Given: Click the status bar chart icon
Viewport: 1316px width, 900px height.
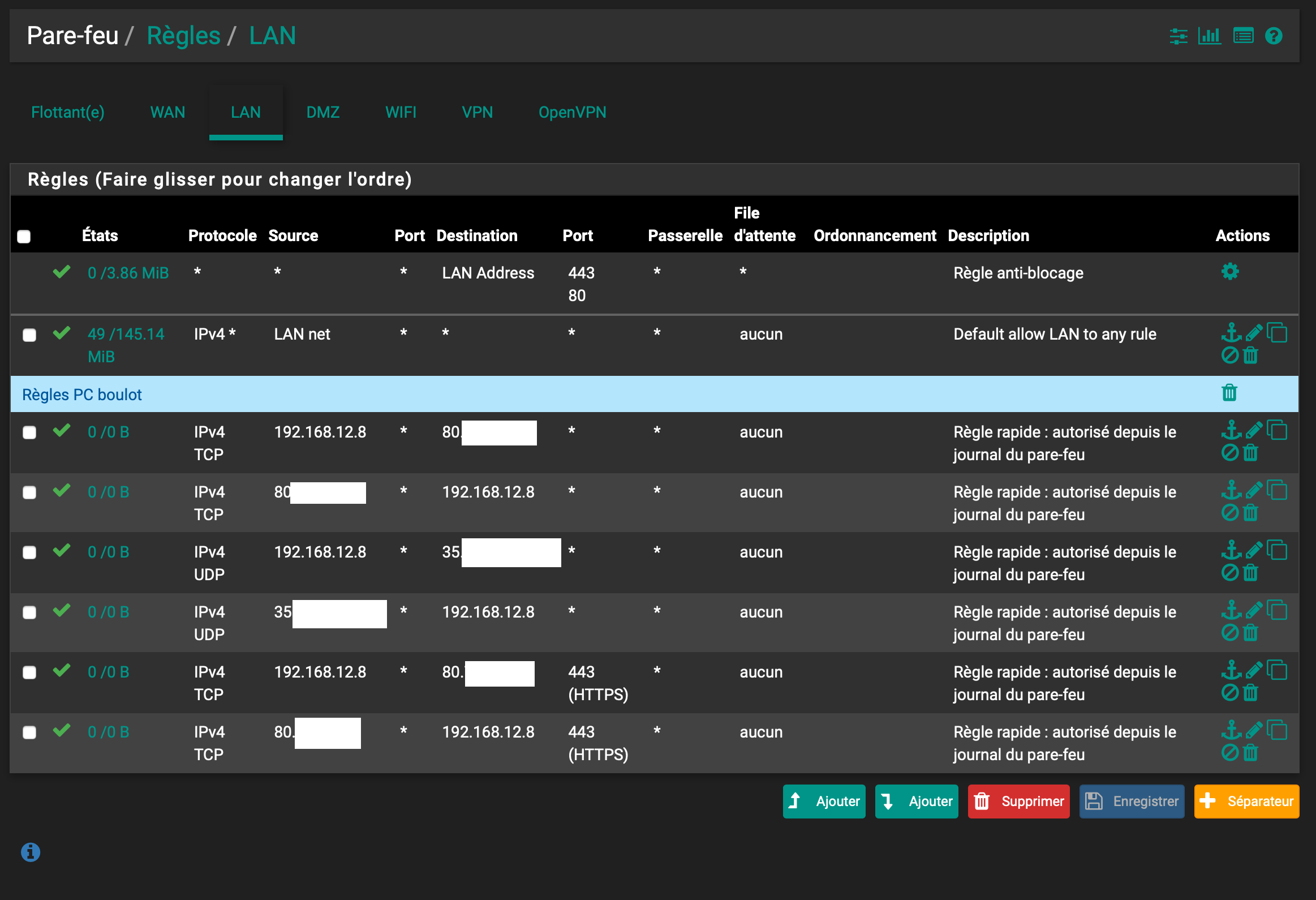Looking at the screenshot, I should point(1209,36).
